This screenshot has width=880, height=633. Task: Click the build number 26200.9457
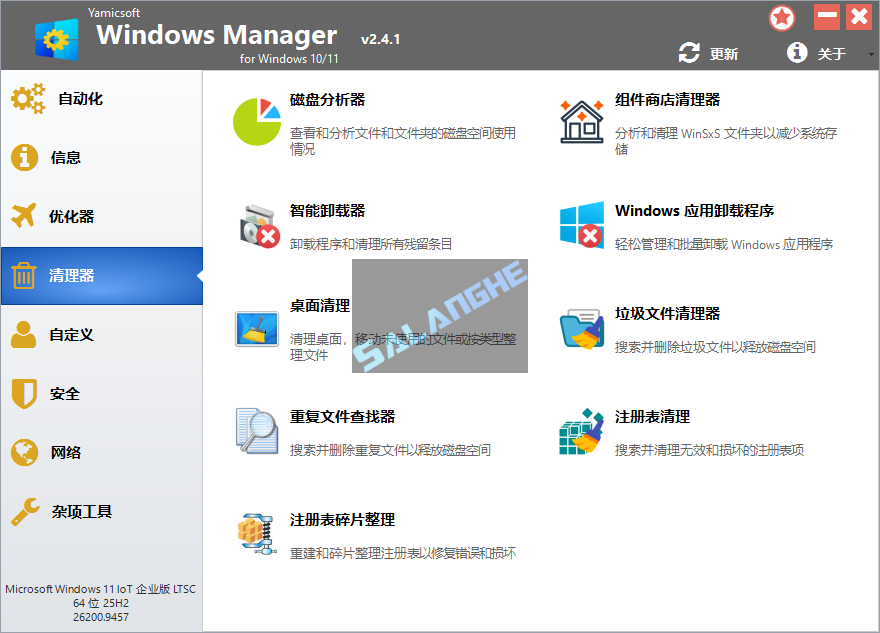(x=101, y=617)
